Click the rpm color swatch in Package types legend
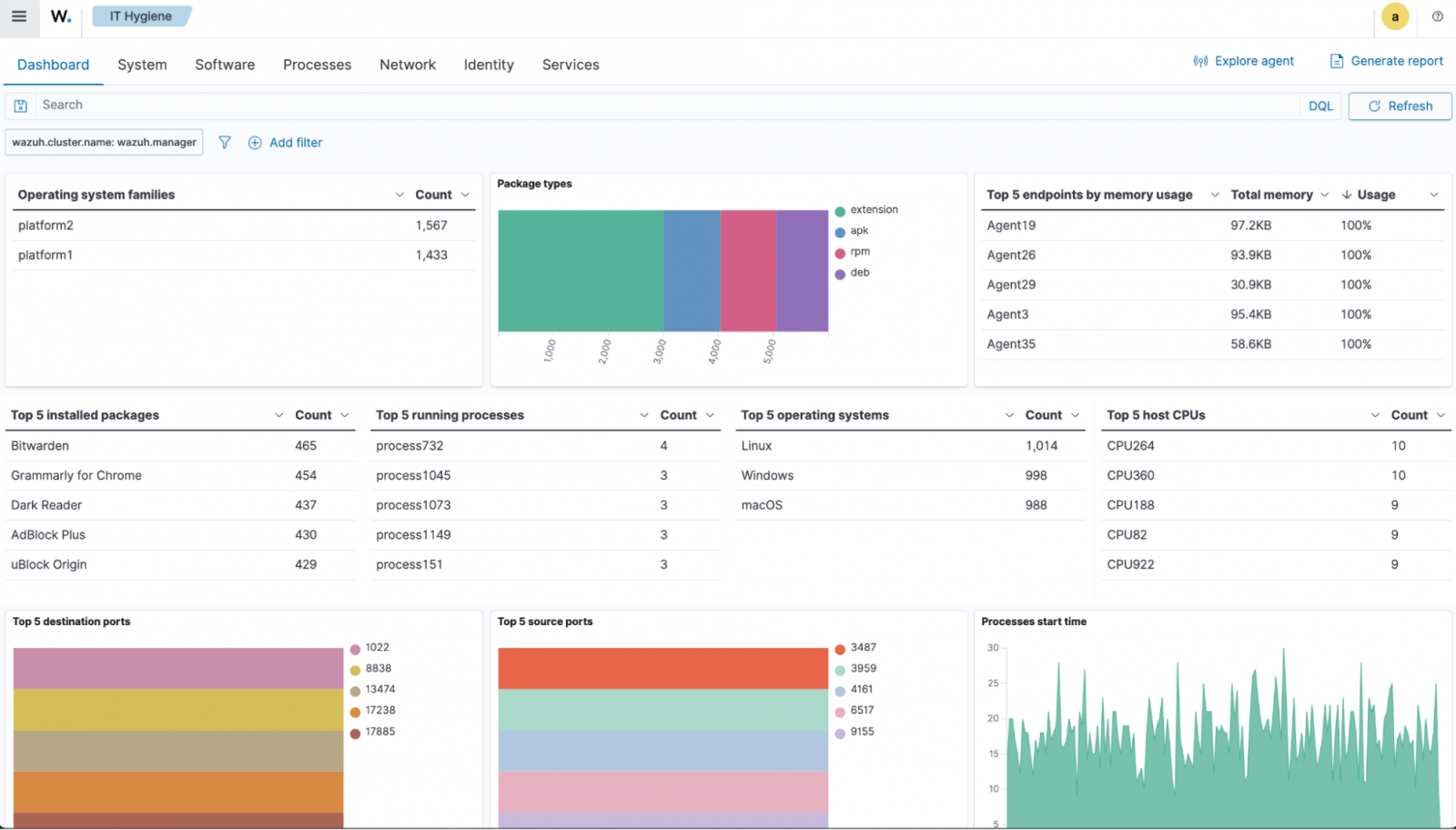 (x=840, y=252)
